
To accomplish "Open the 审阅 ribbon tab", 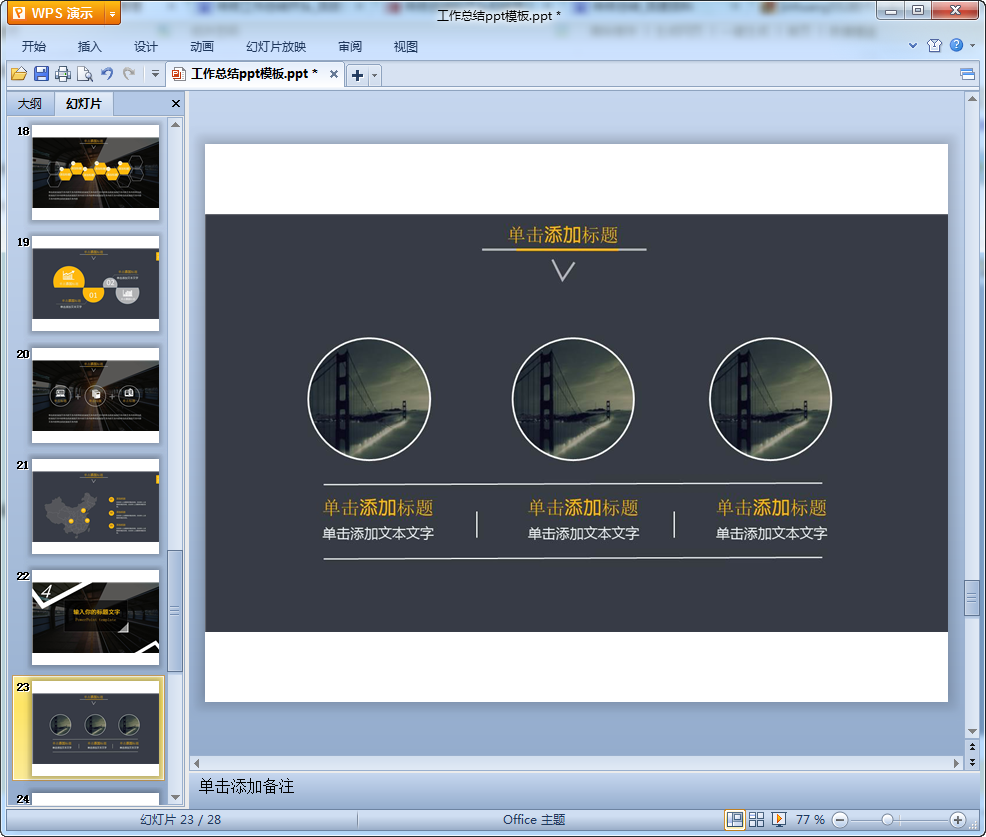I will click(350, 47).
